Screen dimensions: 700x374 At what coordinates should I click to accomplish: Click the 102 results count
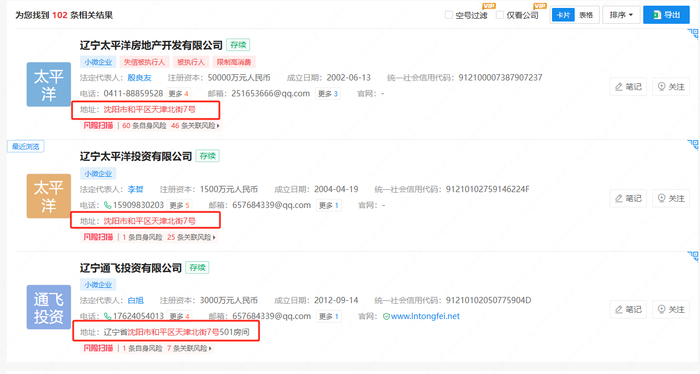(59, 15)
